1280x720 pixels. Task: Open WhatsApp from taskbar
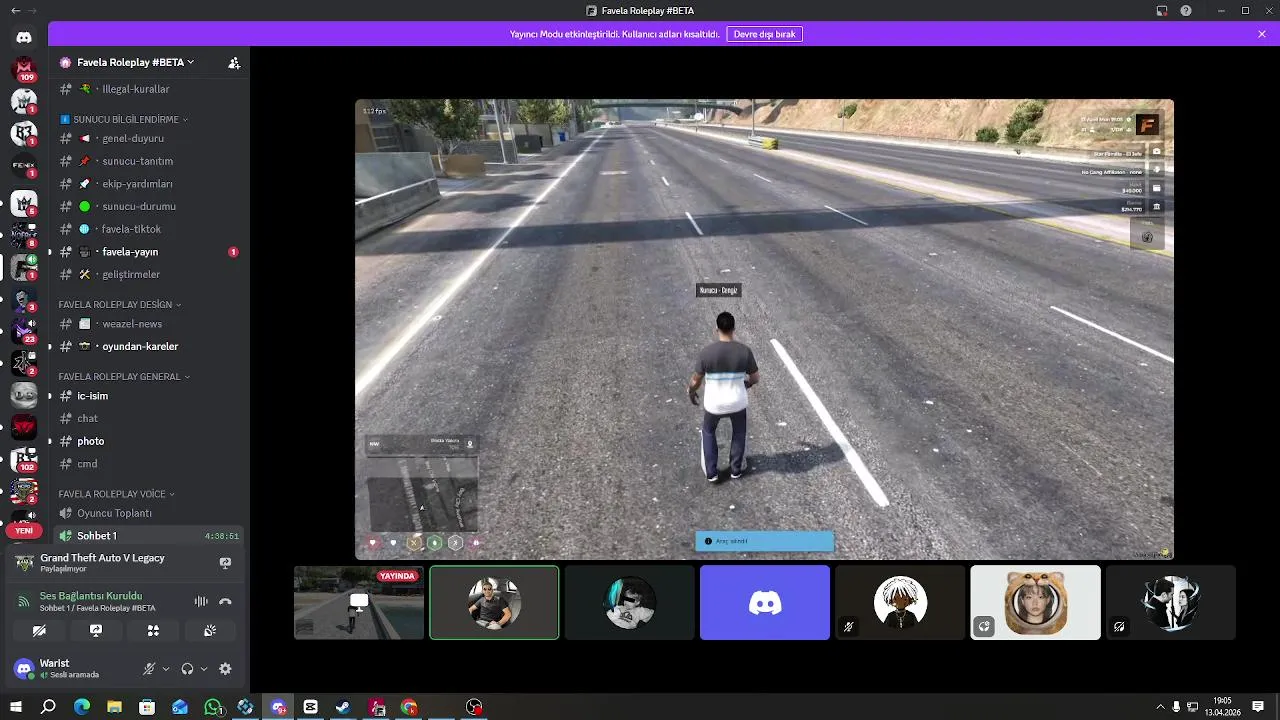213,707
